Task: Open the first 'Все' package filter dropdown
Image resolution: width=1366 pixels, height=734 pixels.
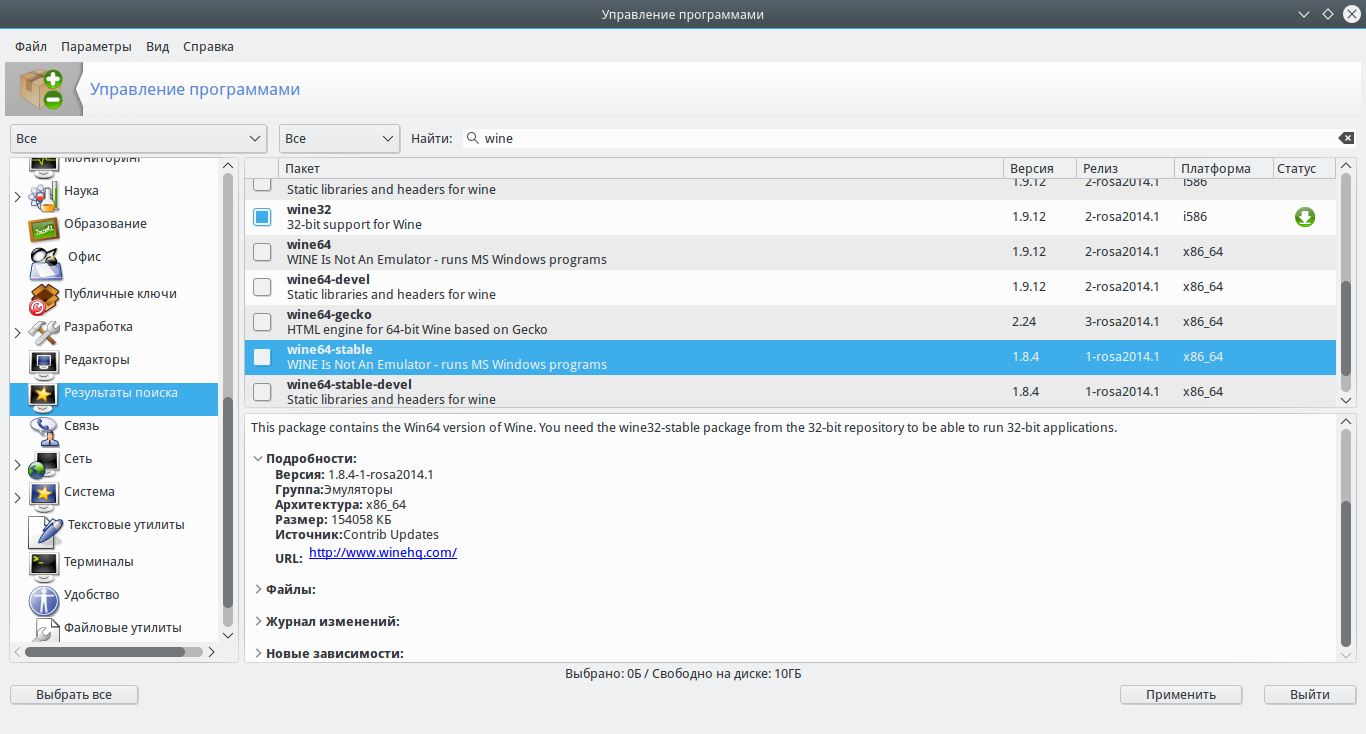Action: click(x=138, y=138)
